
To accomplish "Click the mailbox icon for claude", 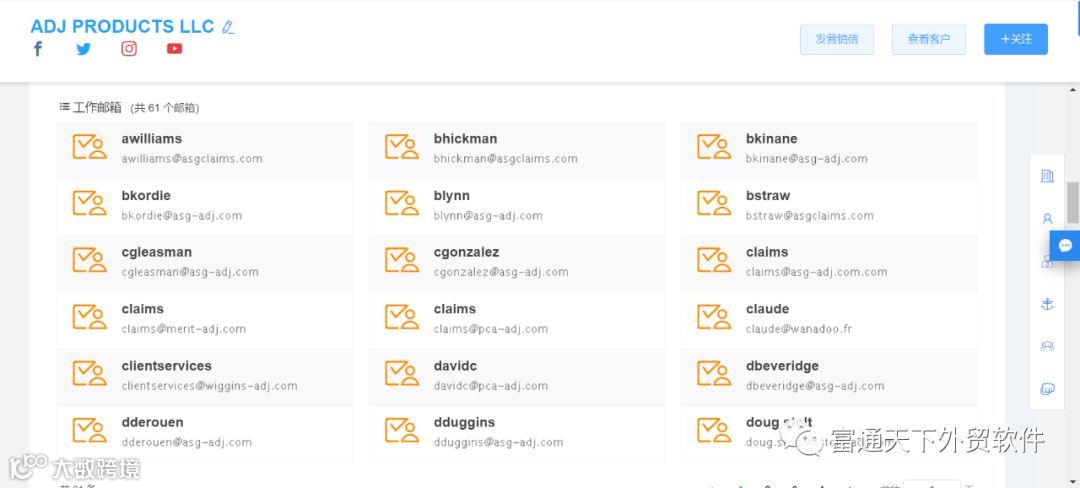I will click(x=714, y=317).
